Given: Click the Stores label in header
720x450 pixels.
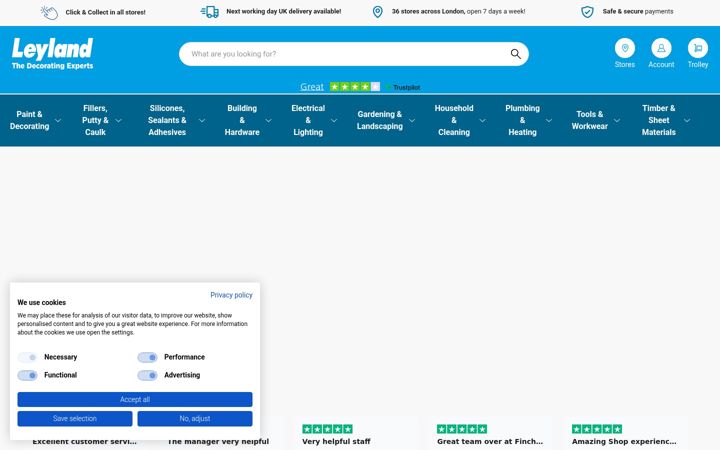Looking at the screenshot, I should [x=624, y=65].
